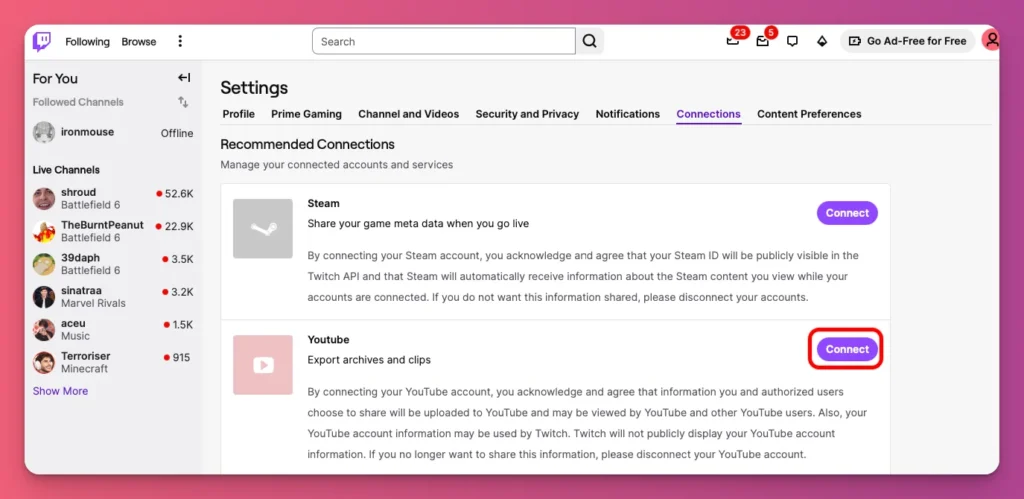Open Prime loot crown icon with 23 badge

tap(733, 41)
